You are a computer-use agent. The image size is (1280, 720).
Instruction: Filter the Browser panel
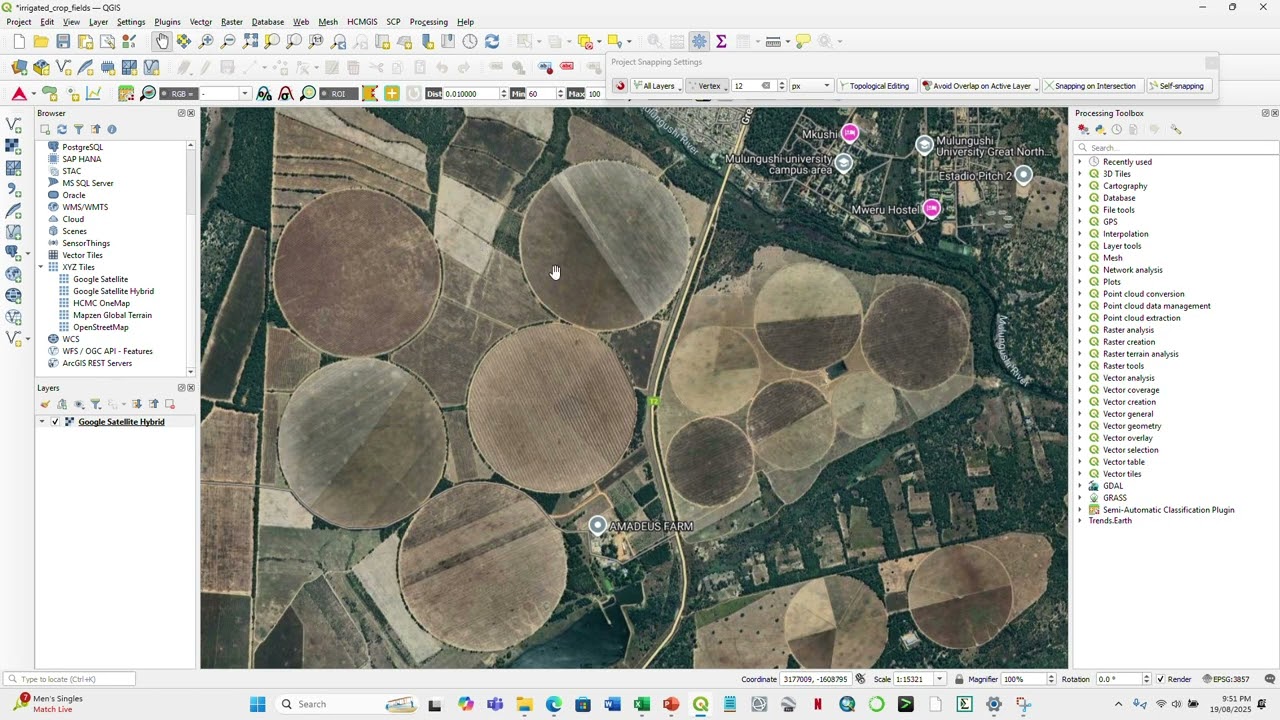coord(78,129)
